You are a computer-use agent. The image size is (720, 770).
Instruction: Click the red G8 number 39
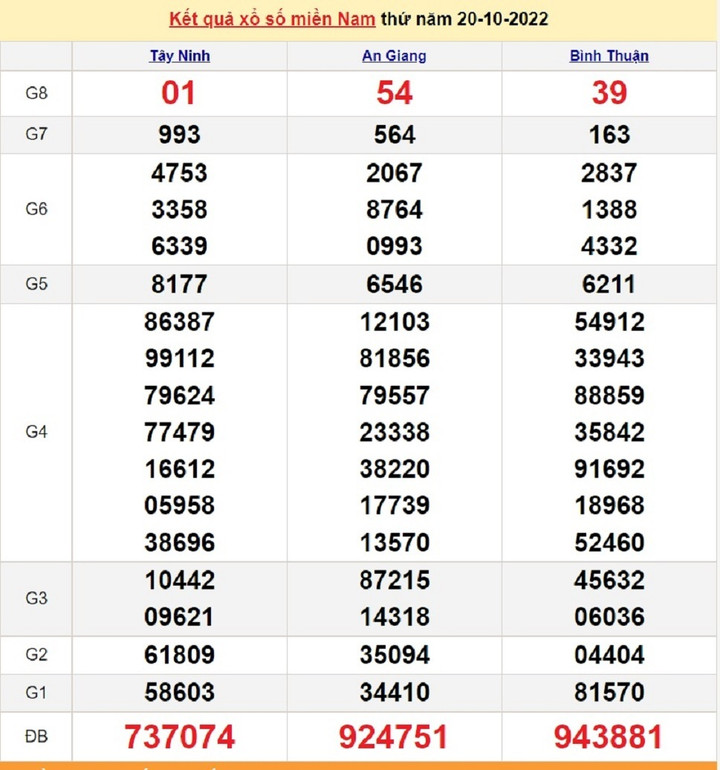tap(609, 93)
